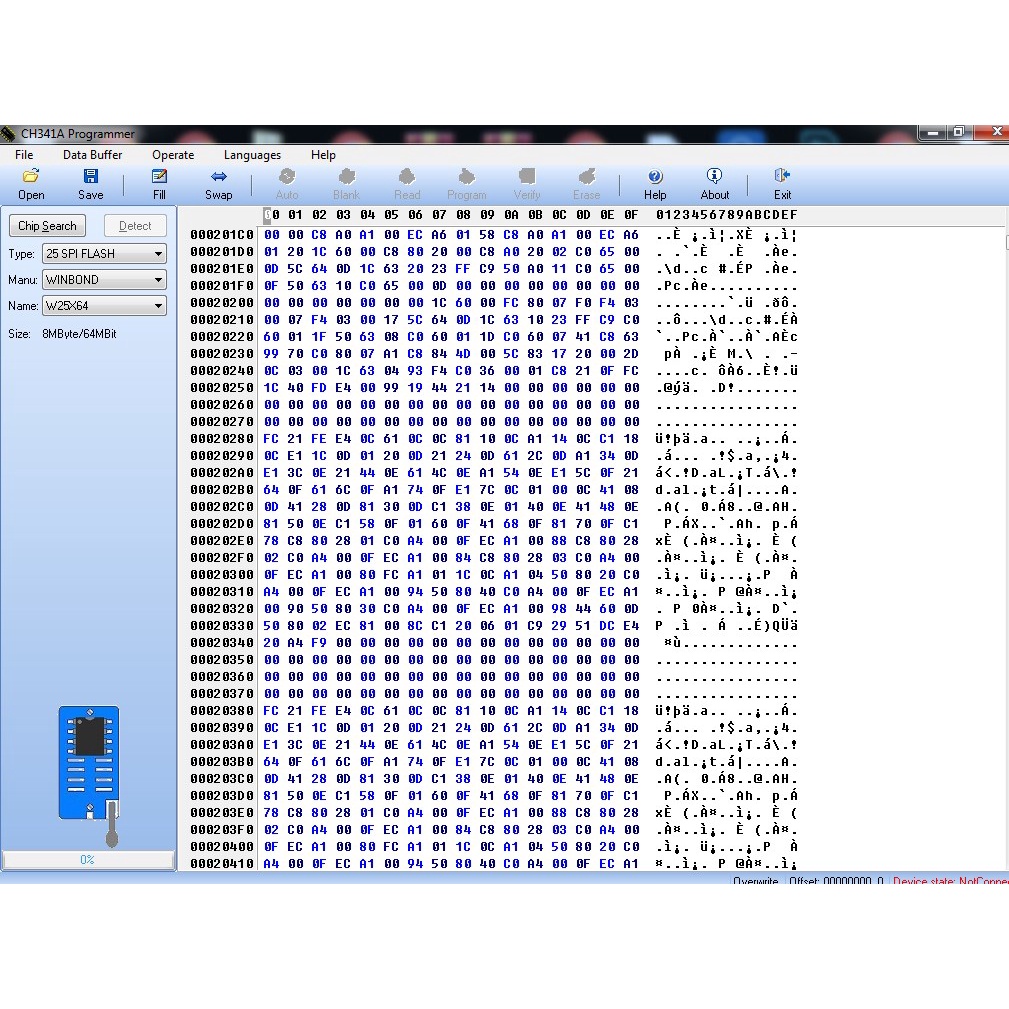Open the Operate menu
The width and height of the screenshot is (1009, 1009).
click(173, 155)
